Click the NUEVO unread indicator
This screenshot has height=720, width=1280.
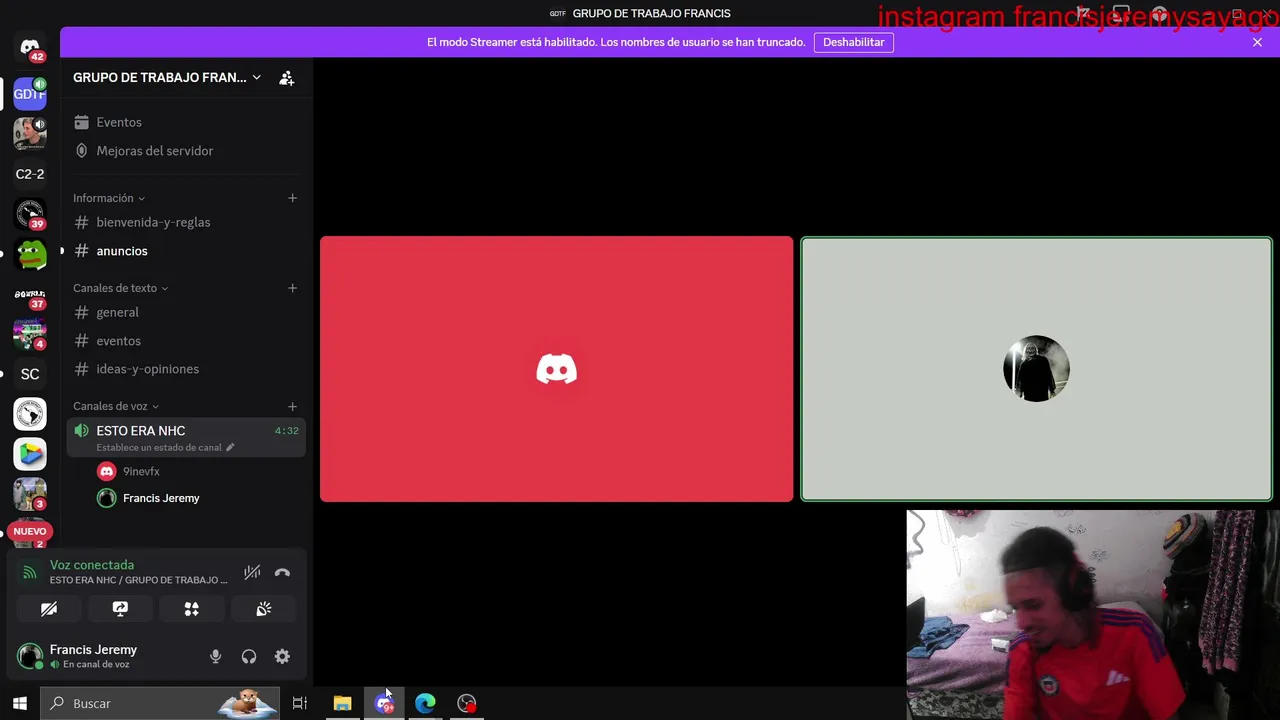tap(30, 531)
